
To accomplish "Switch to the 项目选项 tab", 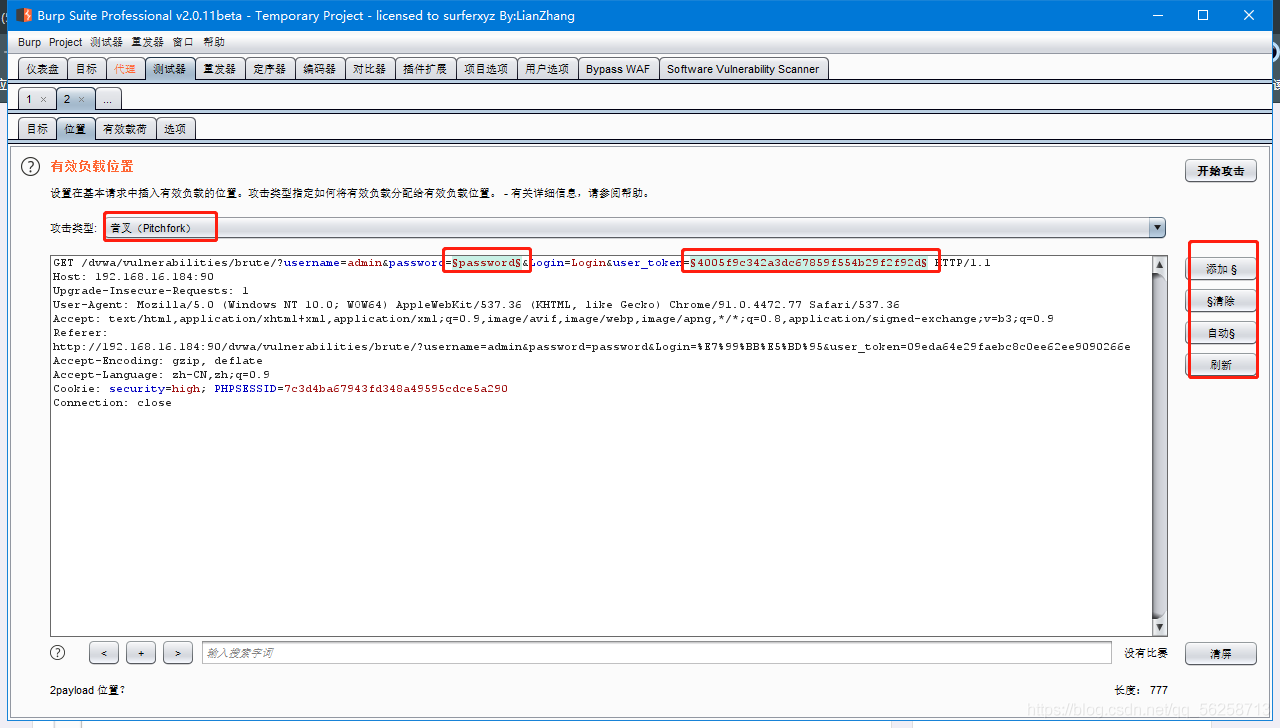I will click(486, 69).
